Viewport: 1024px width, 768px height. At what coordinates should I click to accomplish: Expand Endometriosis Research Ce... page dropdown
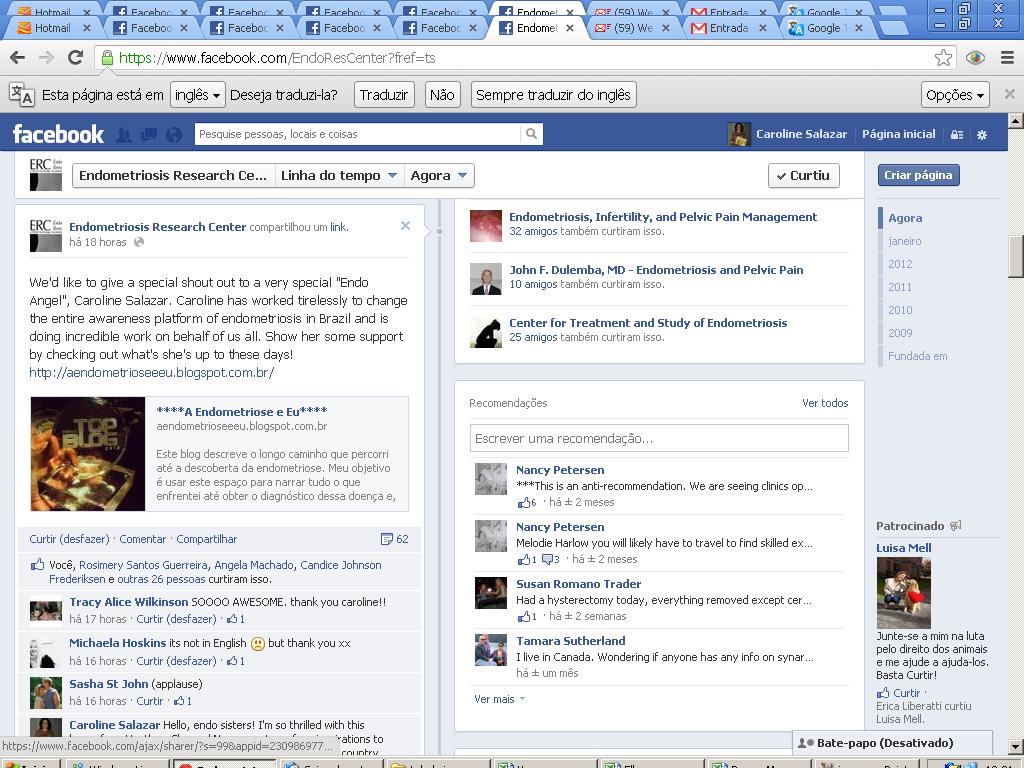[173, 176]
